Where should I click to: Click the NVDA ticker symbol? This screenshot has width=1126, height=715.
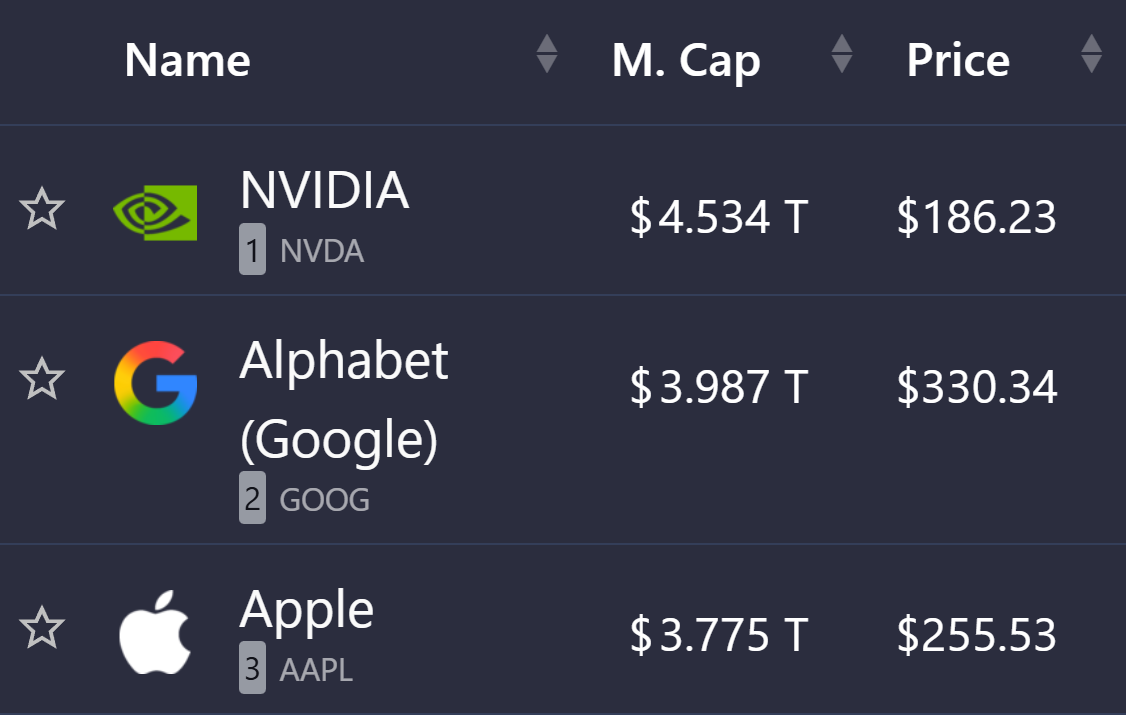coord(322,252)
